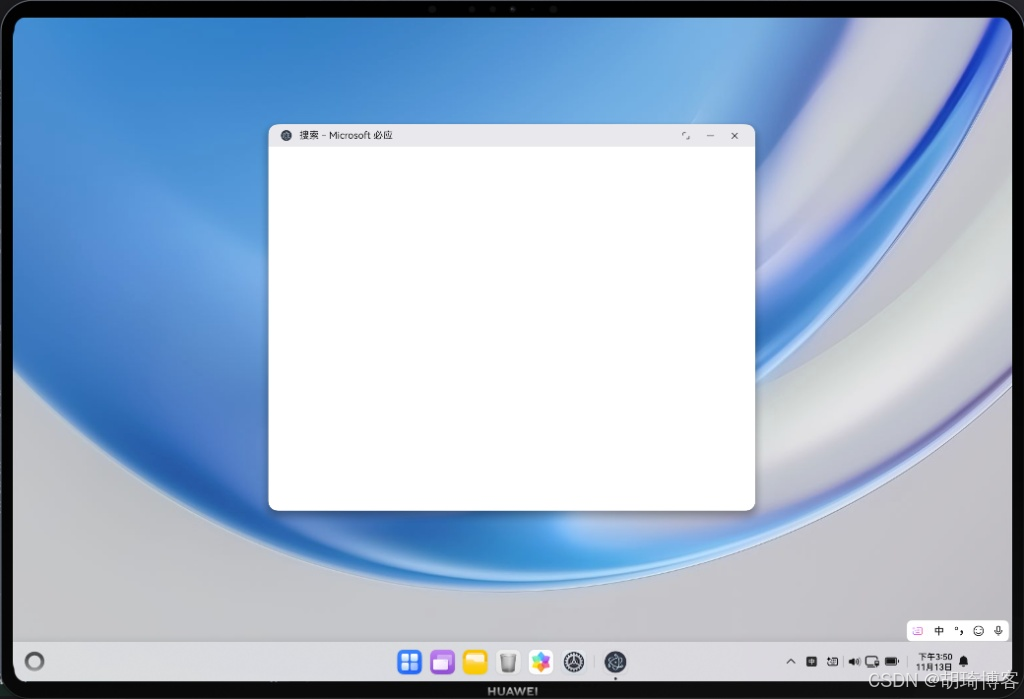Image resolution: width=1024 pixels, height=699 pixels.
Task: Click the app icon in the window title bar
Action: [286, 135]
